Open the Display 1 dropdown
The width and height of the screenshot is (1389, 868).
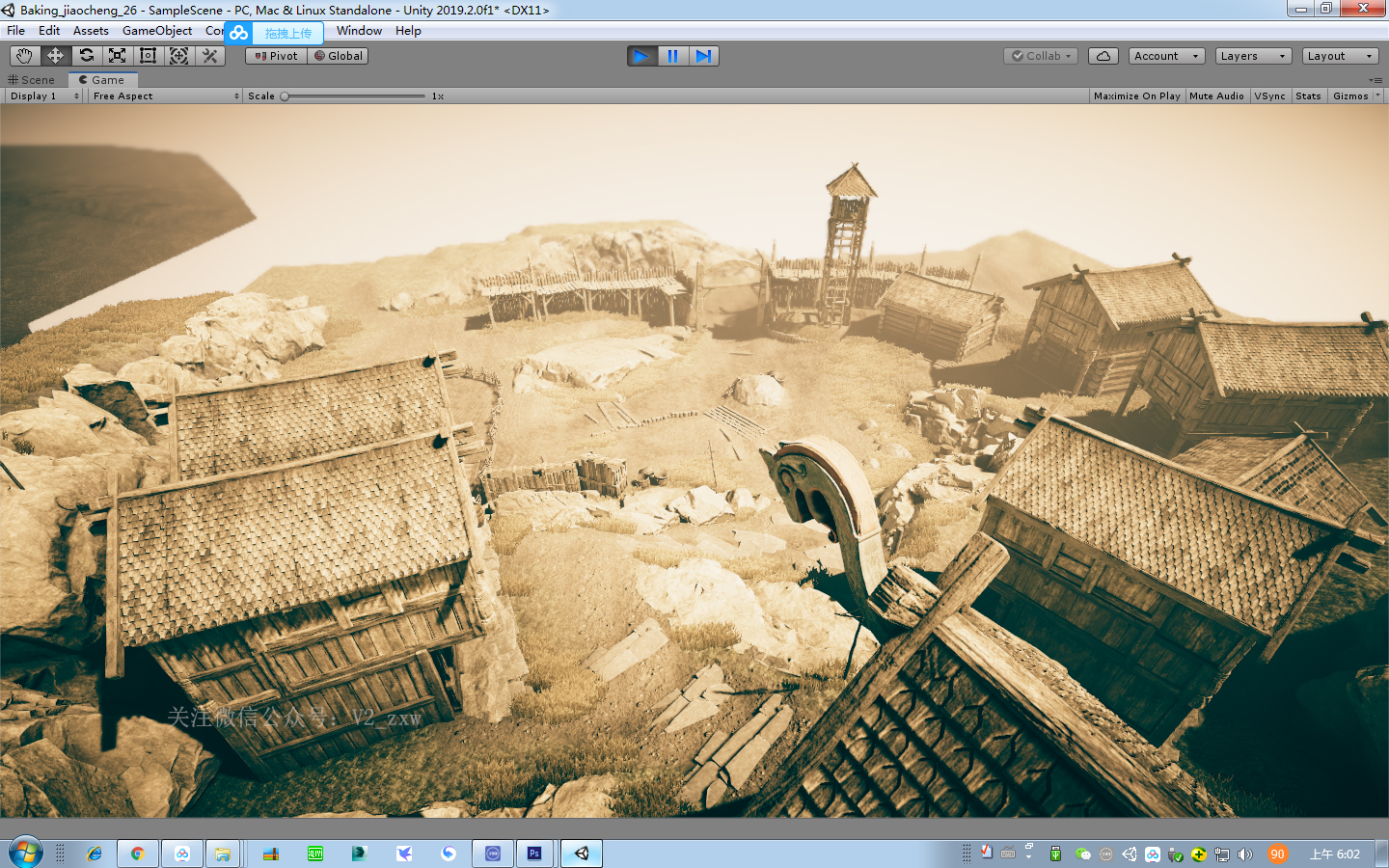point(43,96)
